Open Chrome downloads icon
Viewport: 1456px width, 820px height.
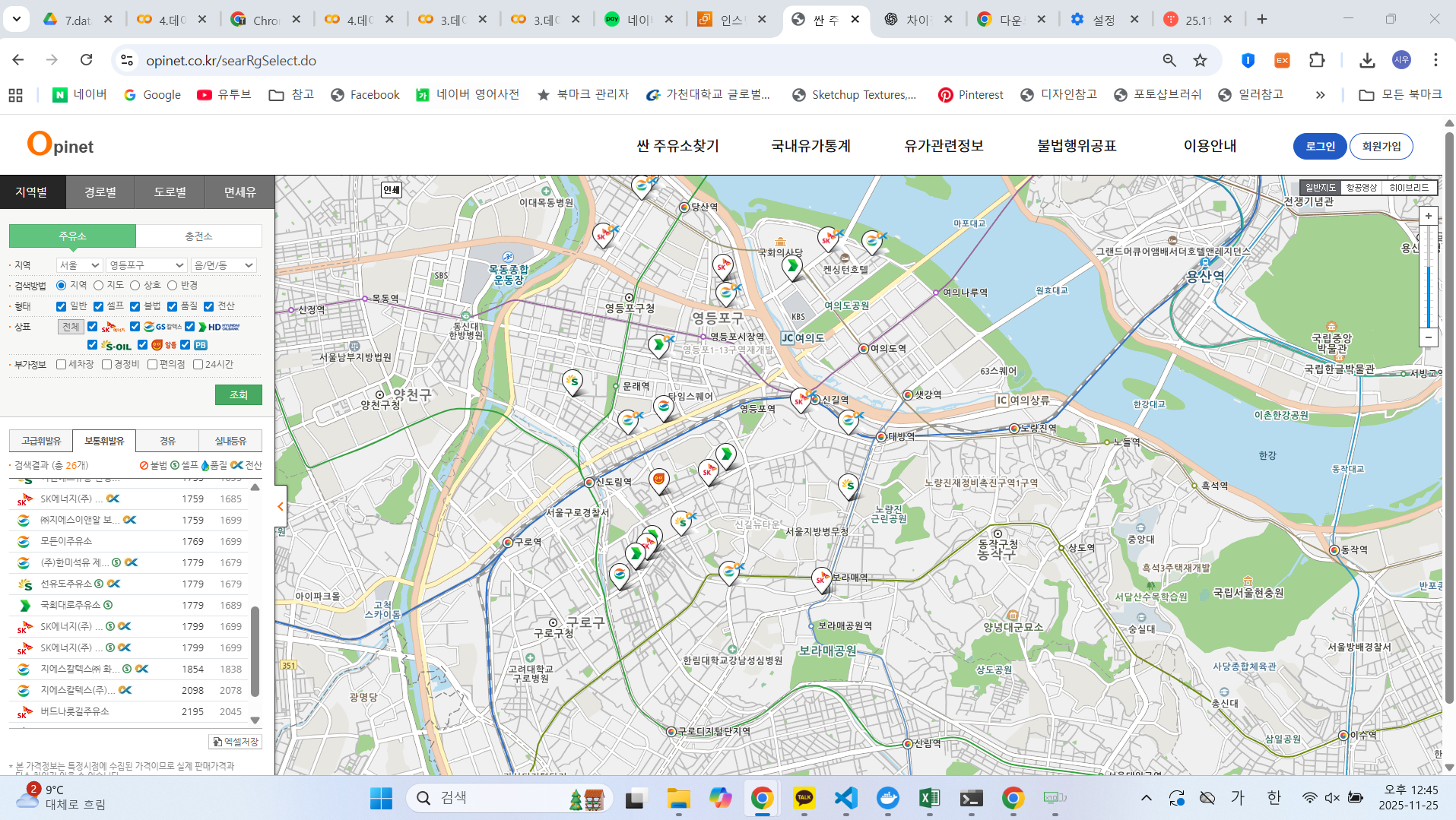click(1367, 60)
